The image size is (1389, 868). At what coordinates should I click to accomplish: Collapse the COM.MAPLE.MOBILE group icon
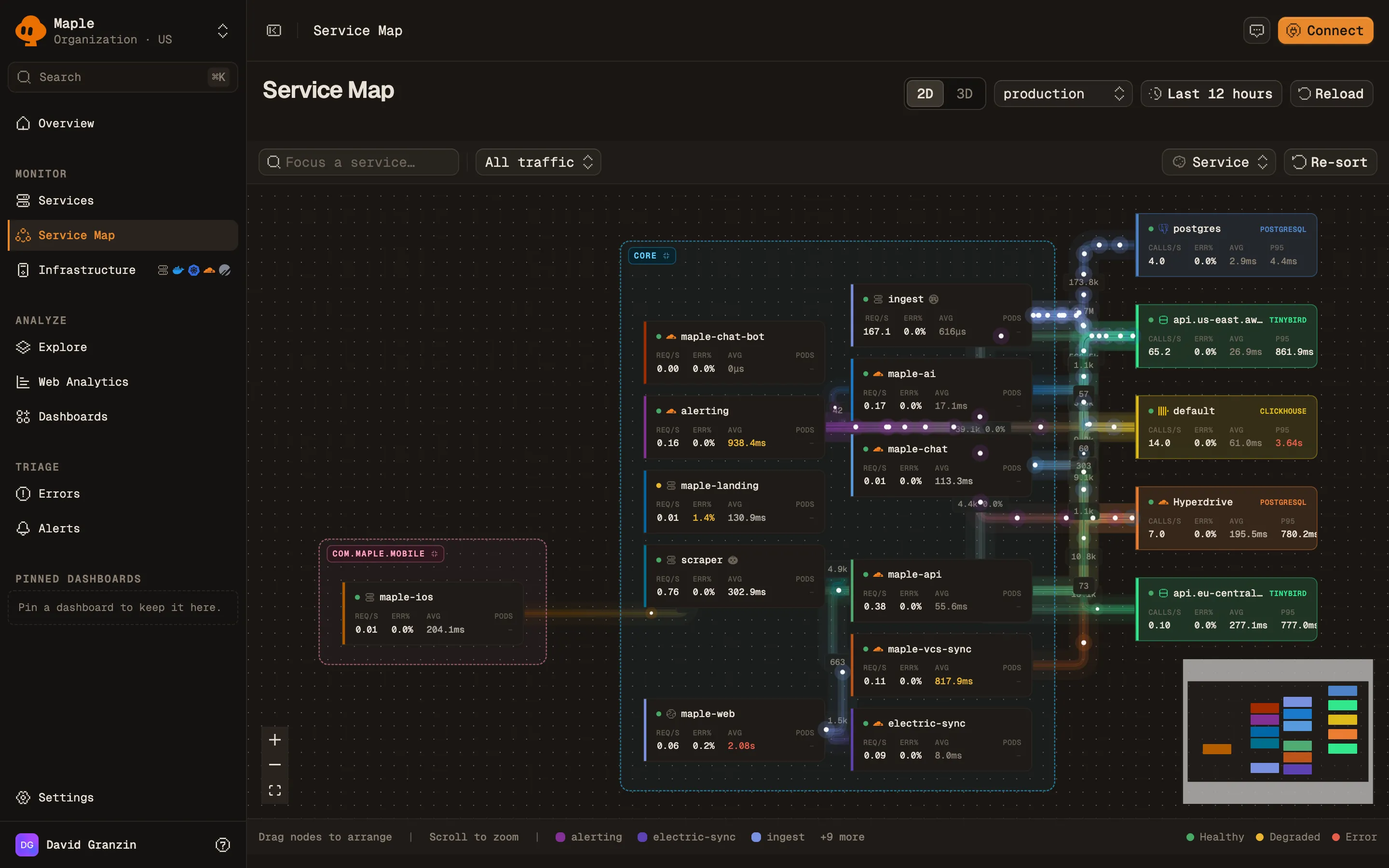[435, 554]
